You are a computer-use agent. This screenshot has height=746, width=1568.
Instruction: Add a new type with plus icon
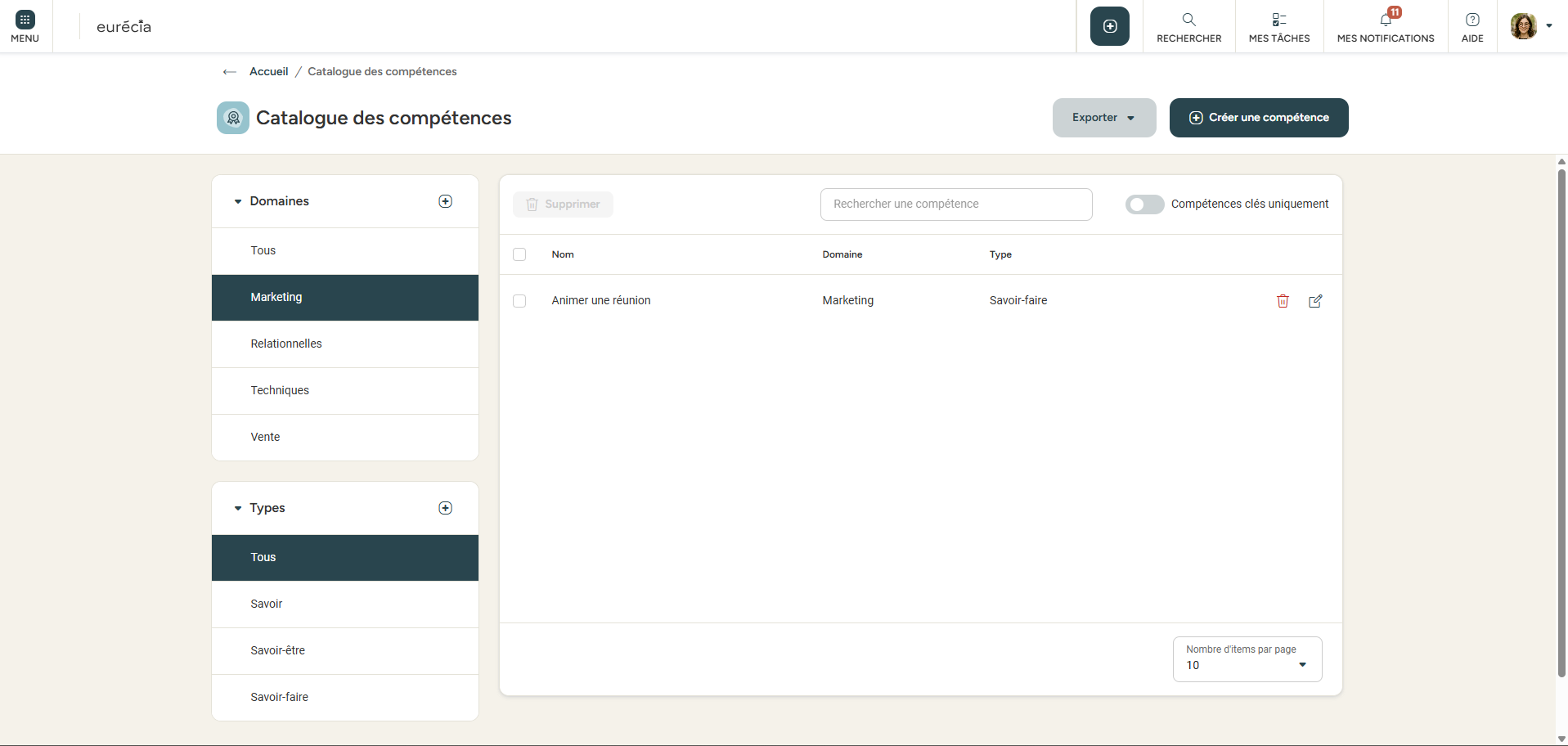point(445,508)
